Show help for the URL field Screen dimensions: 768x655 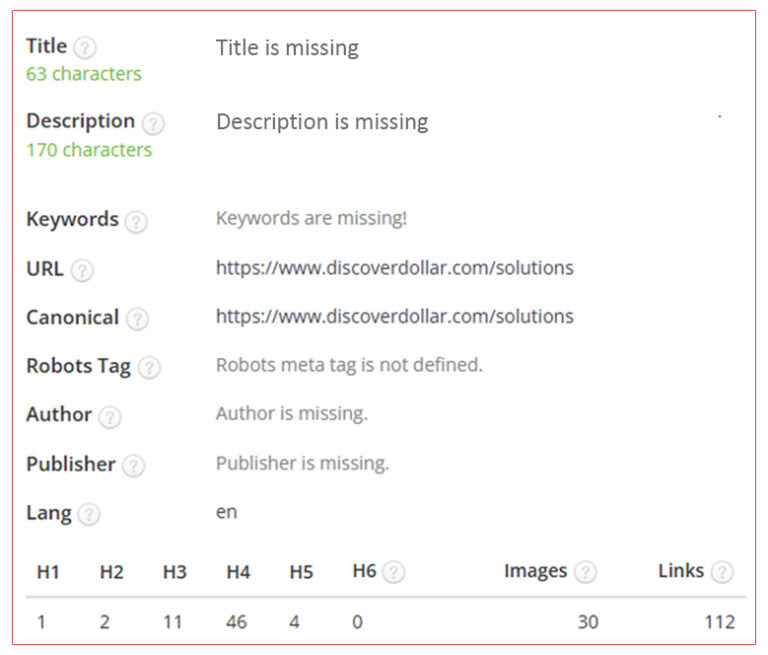(x=83, y=270)
